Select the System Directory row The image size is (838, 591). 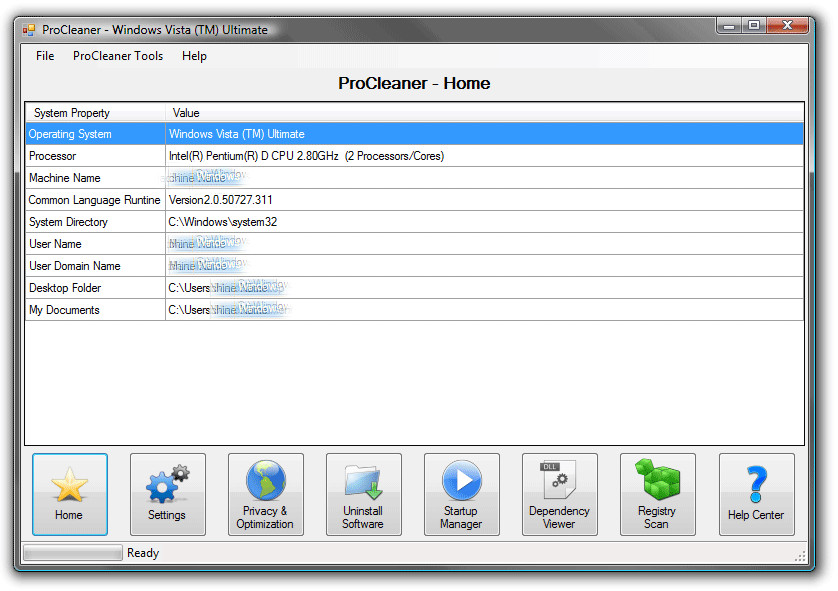[x=415, y=222]
